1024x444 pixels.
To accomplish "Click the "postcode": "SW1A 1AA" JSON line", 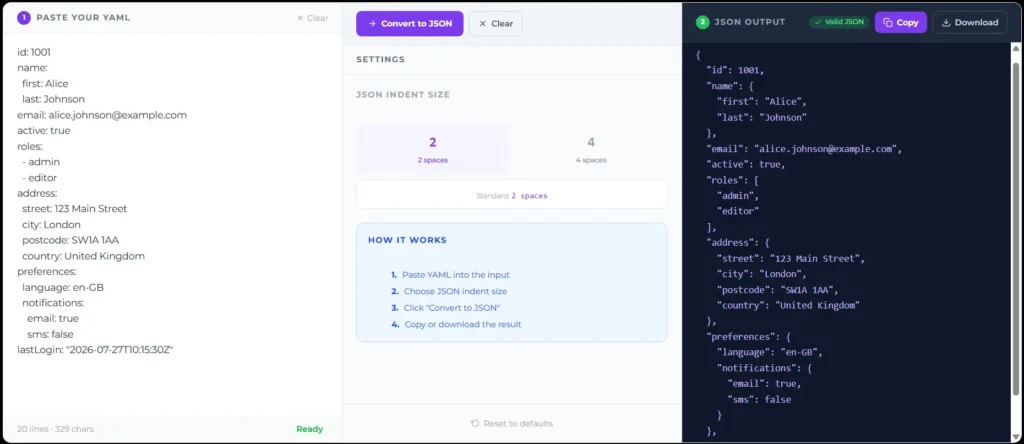I will [777, 290].
